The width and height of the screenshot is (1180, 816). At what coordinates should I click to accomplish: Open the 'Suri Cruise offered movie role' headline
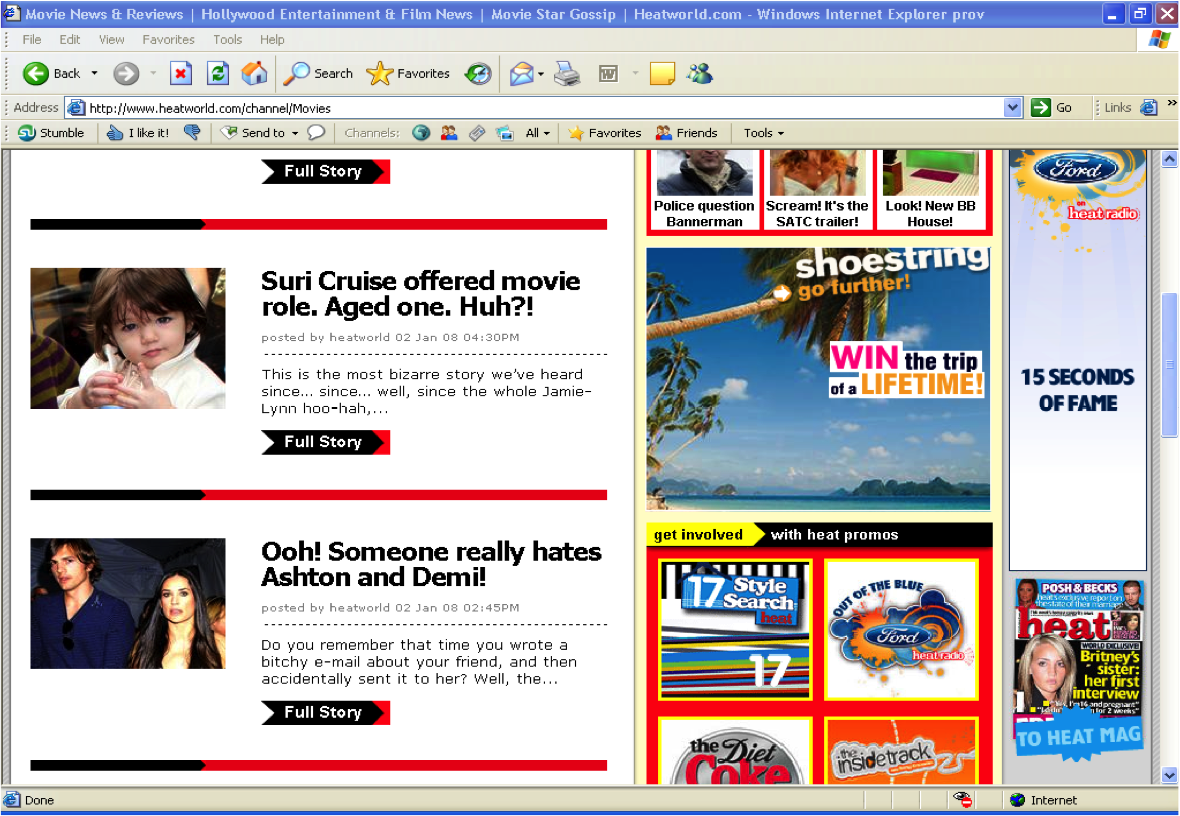pos(421,294)
